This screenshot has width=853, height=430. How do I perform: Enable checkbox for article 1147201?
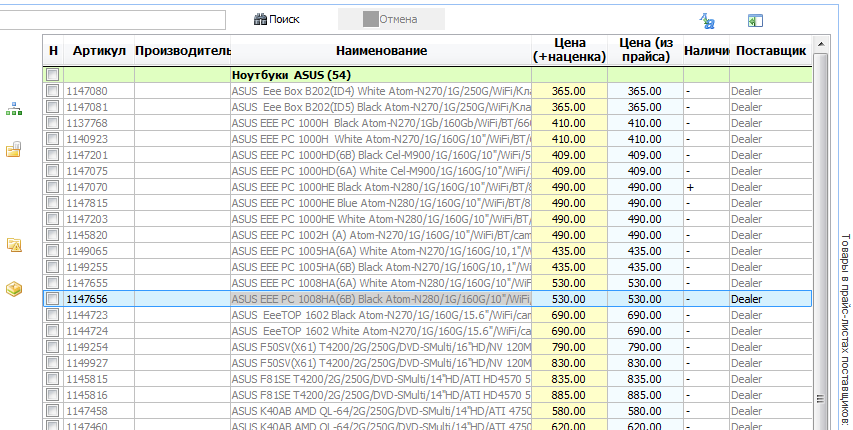[x=53, y=155]
